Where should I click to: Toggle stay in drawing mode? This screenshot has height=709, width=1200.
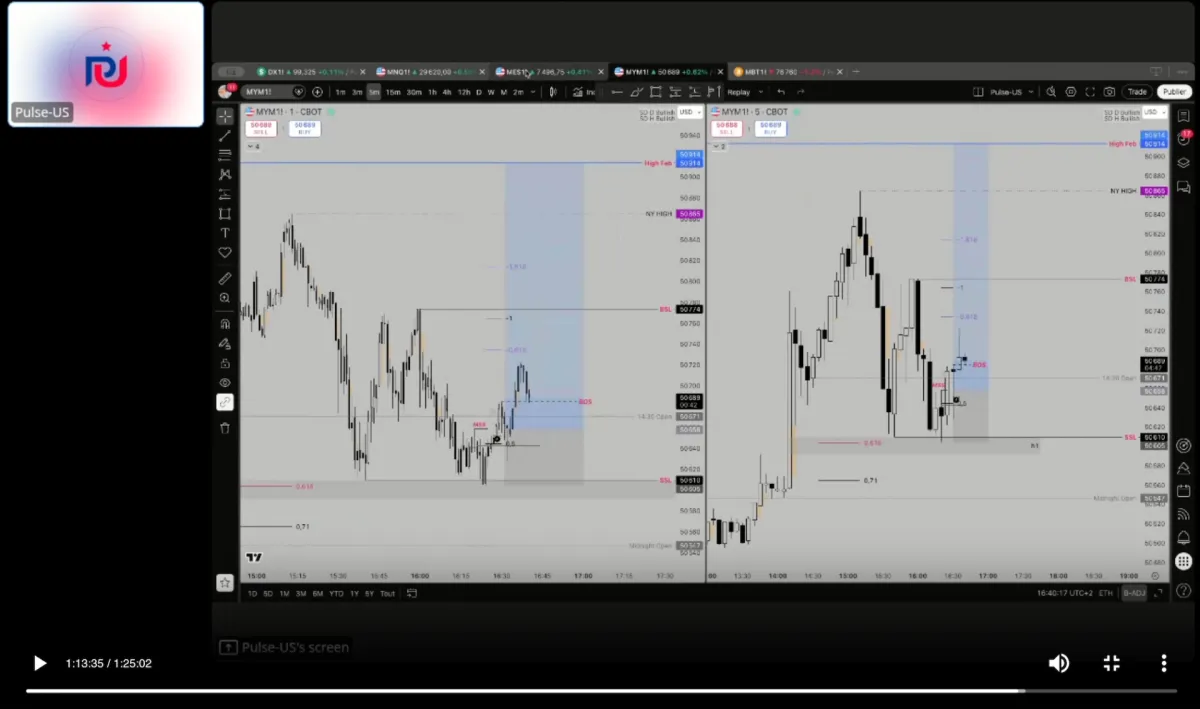225,343
